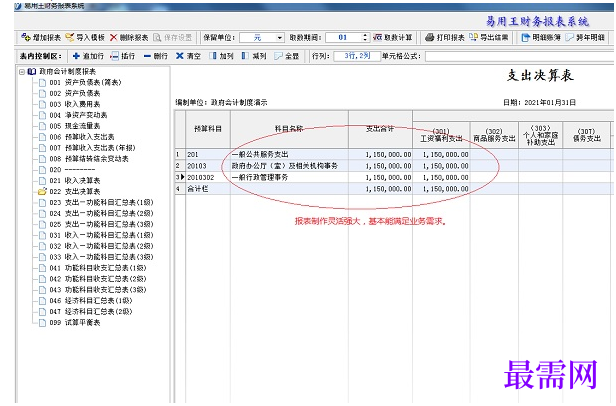Click the 单元格公式 formula input field
616x406 pixels.
click(x=519, y=56)
